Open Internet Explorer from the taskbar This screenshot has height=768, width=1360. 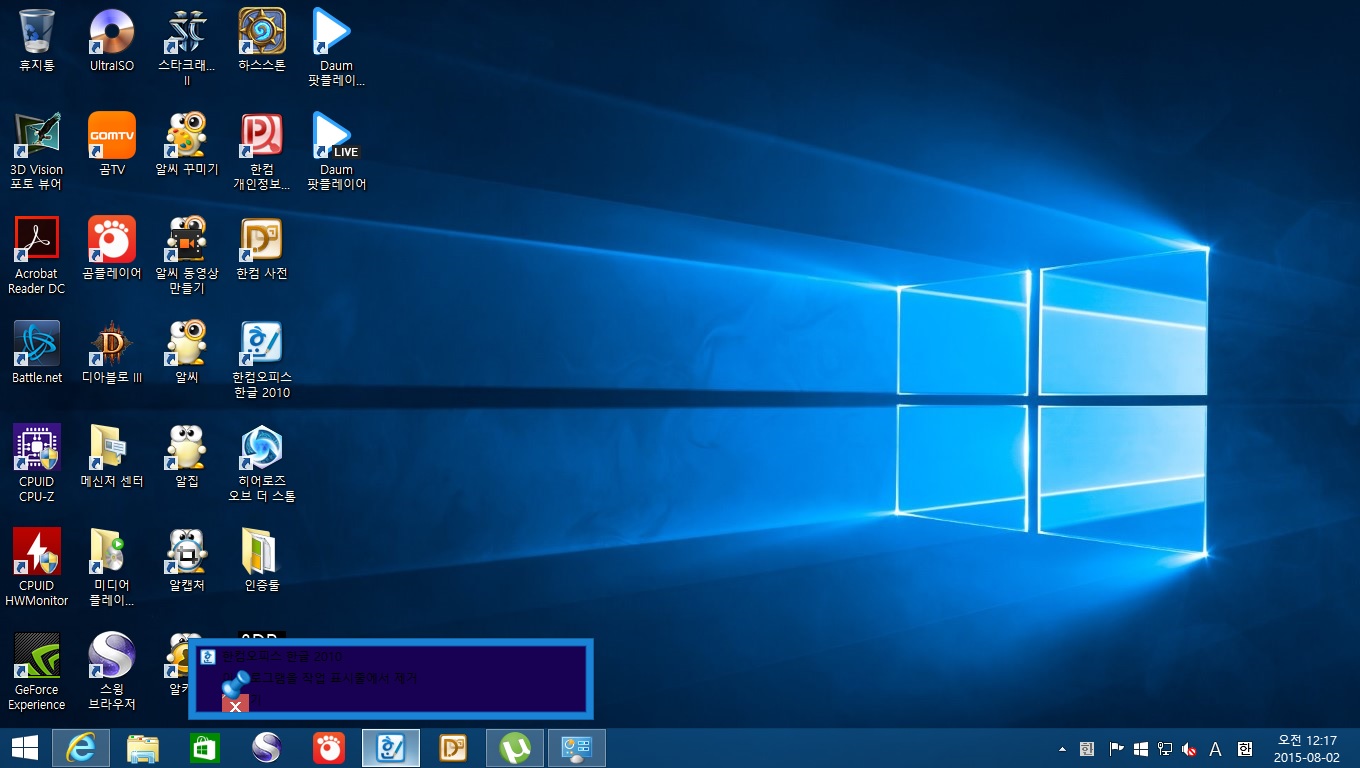(x=80, y=748)
